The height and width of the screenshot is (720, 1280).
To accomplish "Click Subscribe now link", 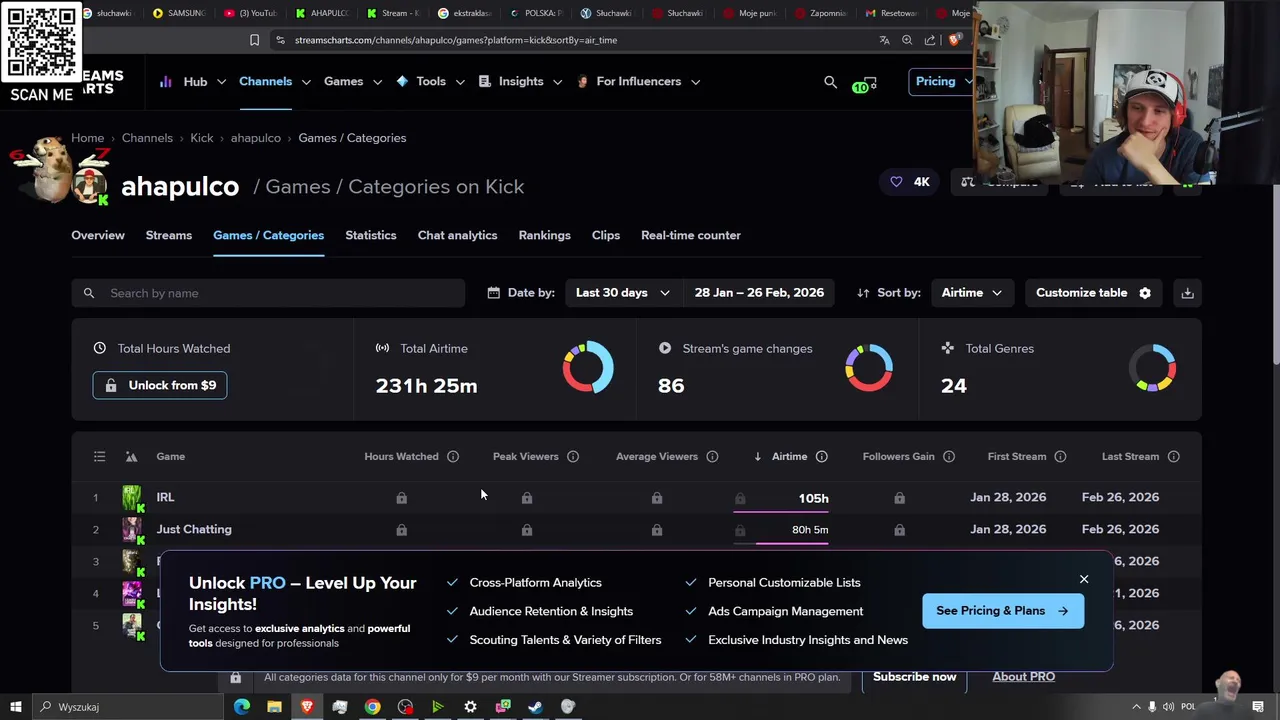I will click(x=914, y=677).
